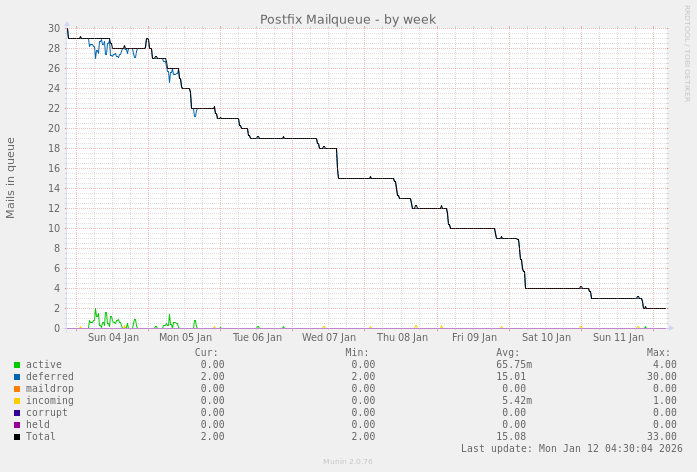
Task: Click the 'Fri 09 Jan' axis label
Action: [x=474, y=337]
